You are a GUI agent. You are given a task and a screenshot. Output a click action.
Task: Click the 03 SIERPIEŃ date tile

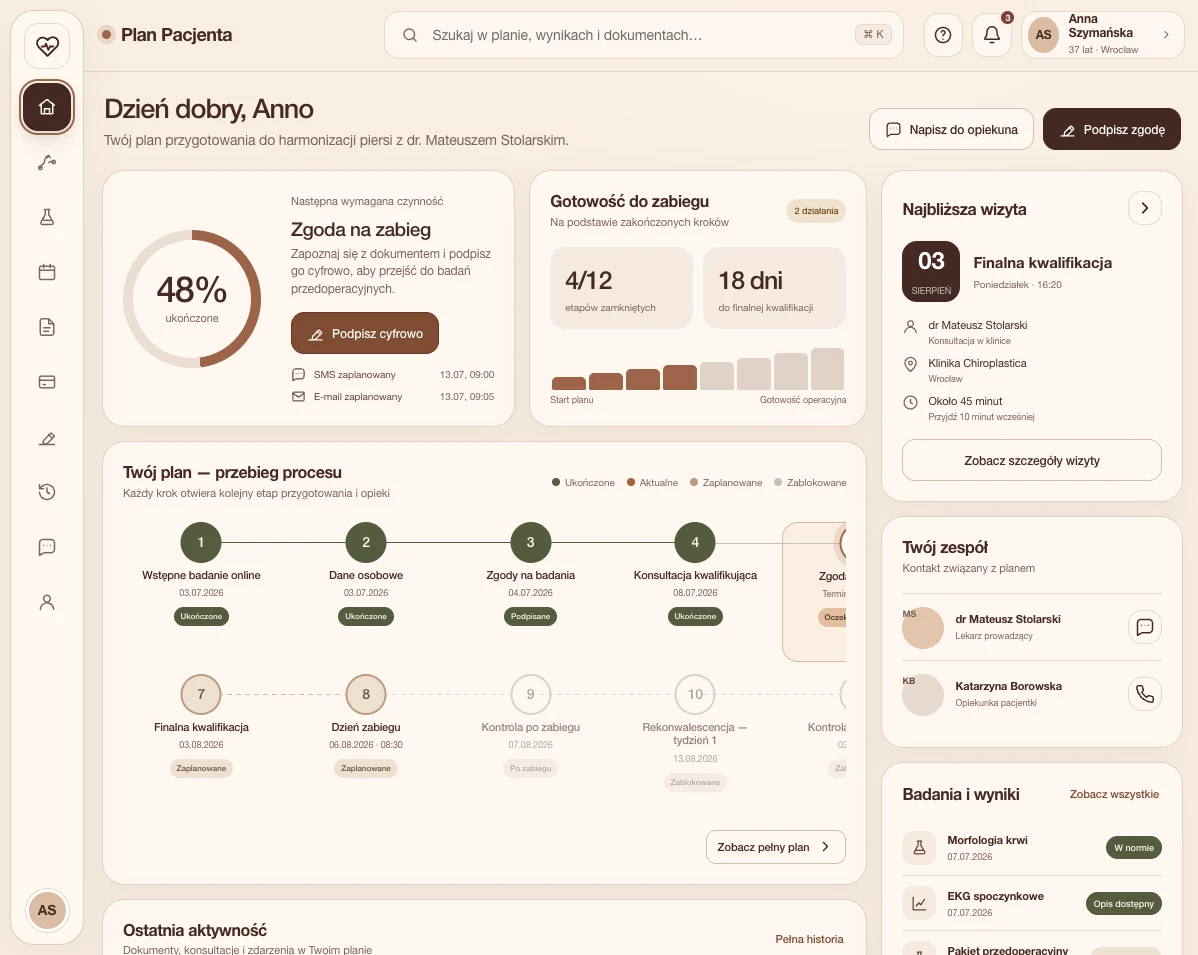931,270
